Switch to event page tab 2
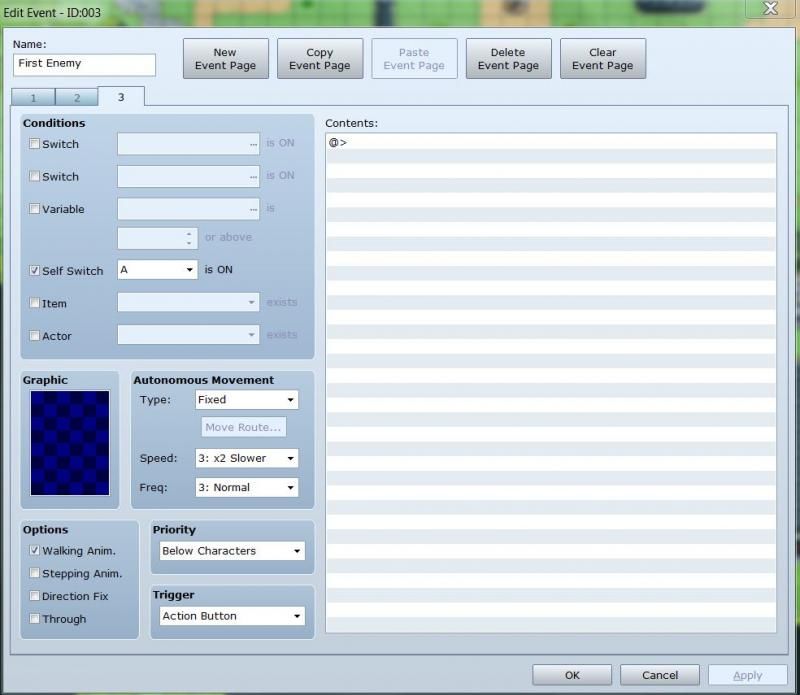 point(76,98)
